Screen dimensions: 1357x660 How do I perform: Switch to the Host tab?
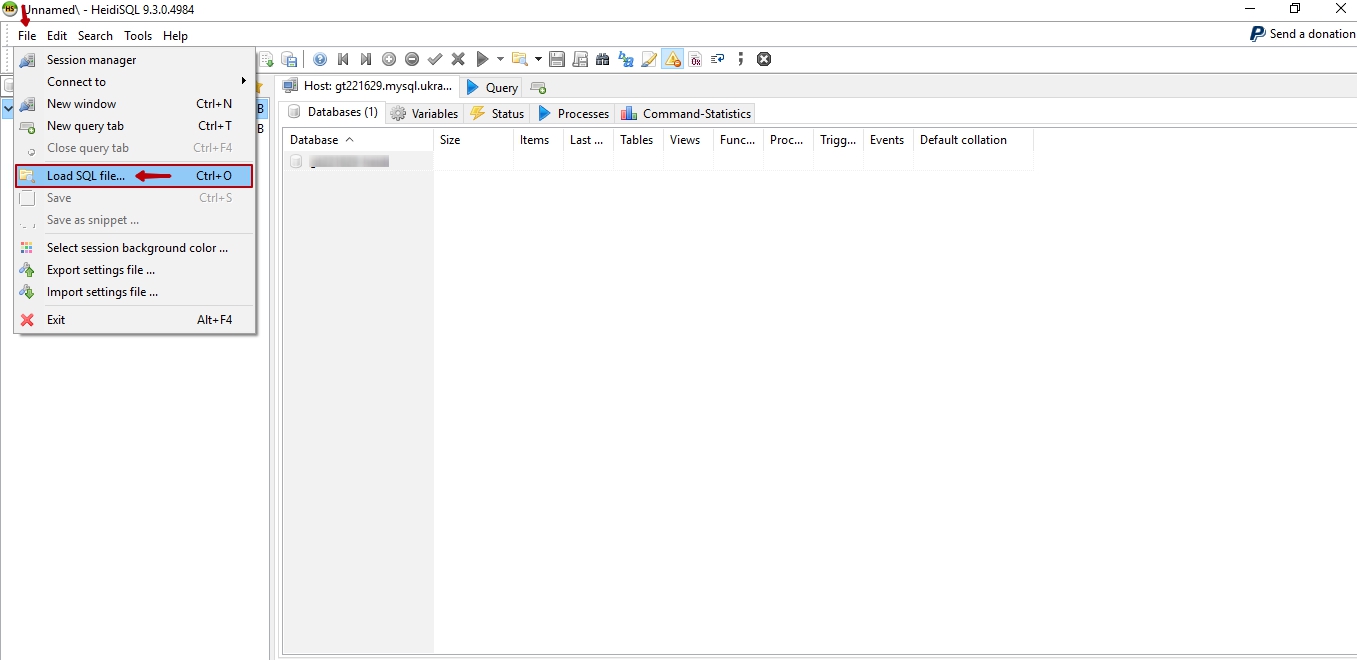(x=368, y=87)
